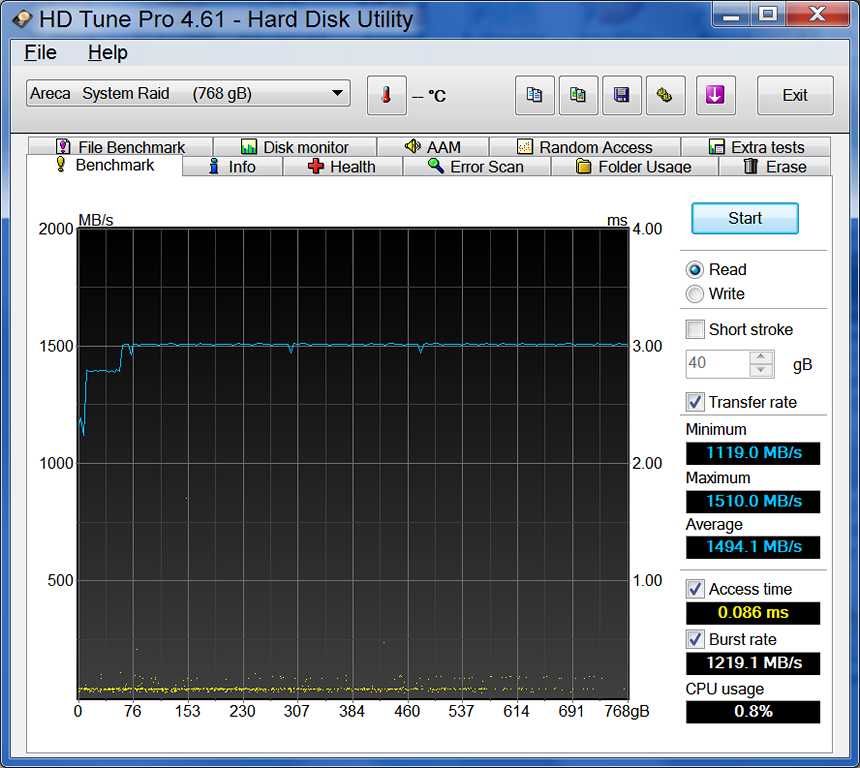Select the Read radio button
Screen dimensions: 860x768
[x=694, y=270]
